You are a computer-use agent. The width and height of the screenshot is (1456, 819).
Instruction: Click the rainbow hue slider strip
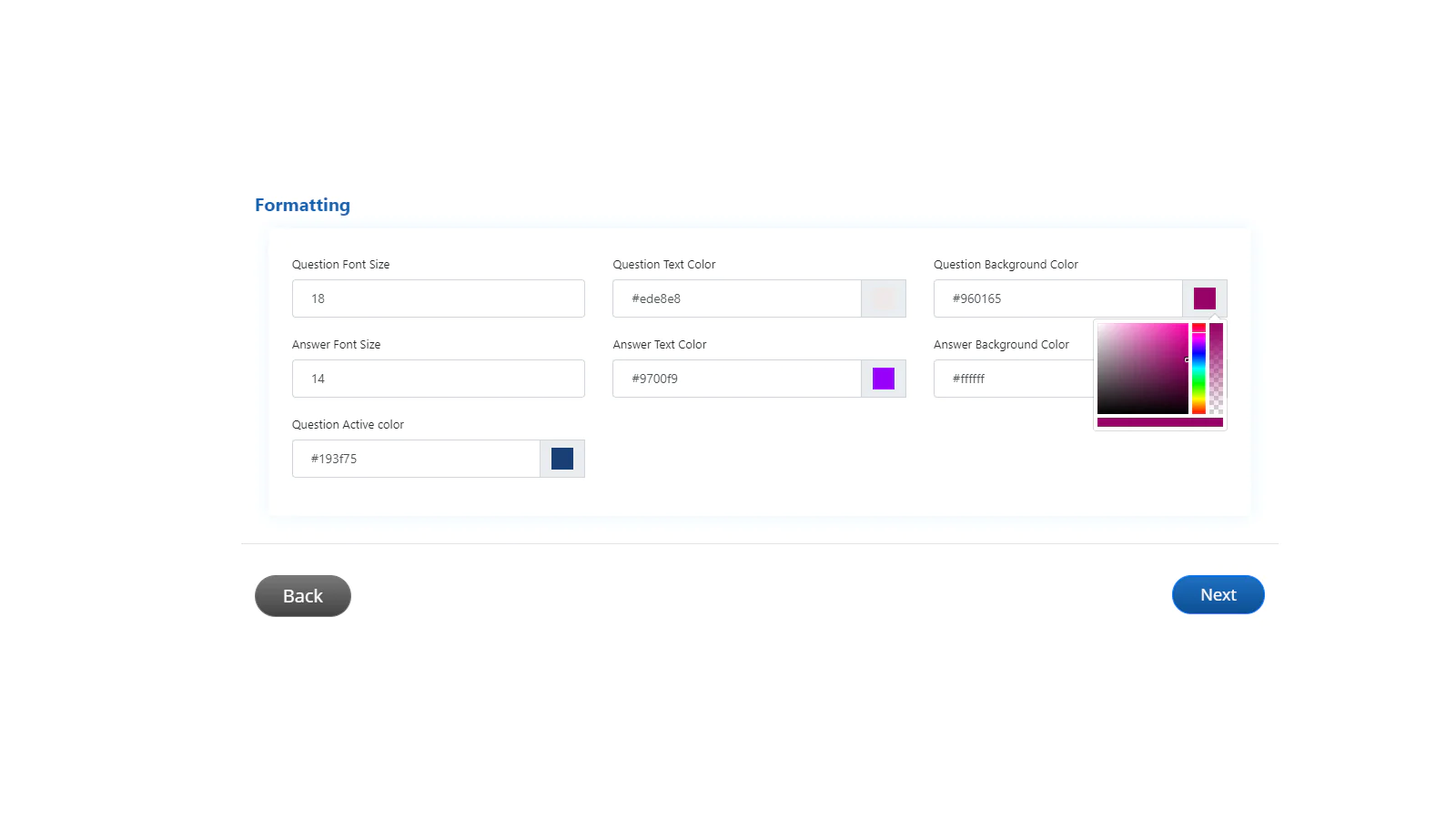(x=1198, y=369)
